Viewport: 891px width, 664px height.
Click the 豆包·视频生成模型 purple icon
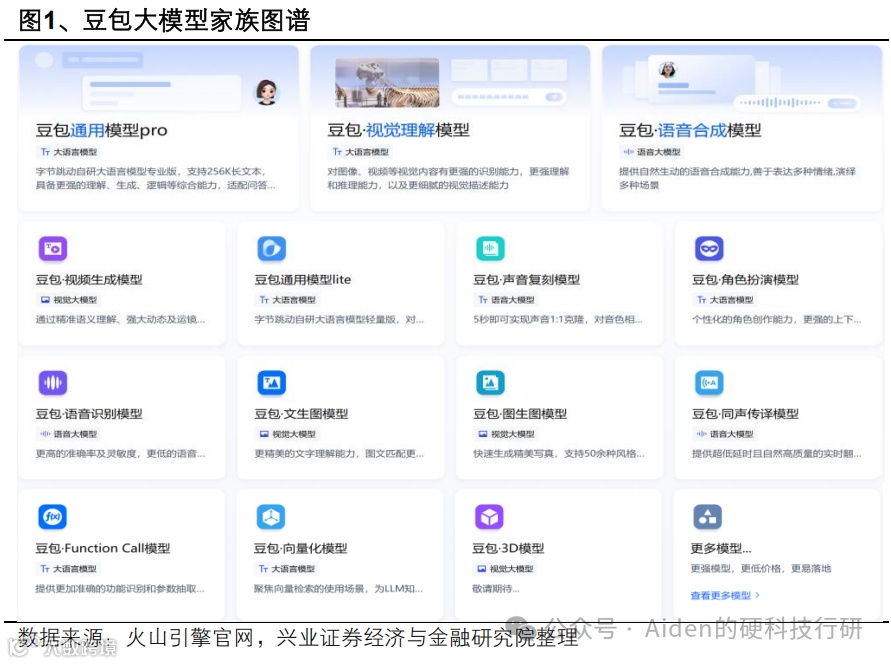point(53,249)
